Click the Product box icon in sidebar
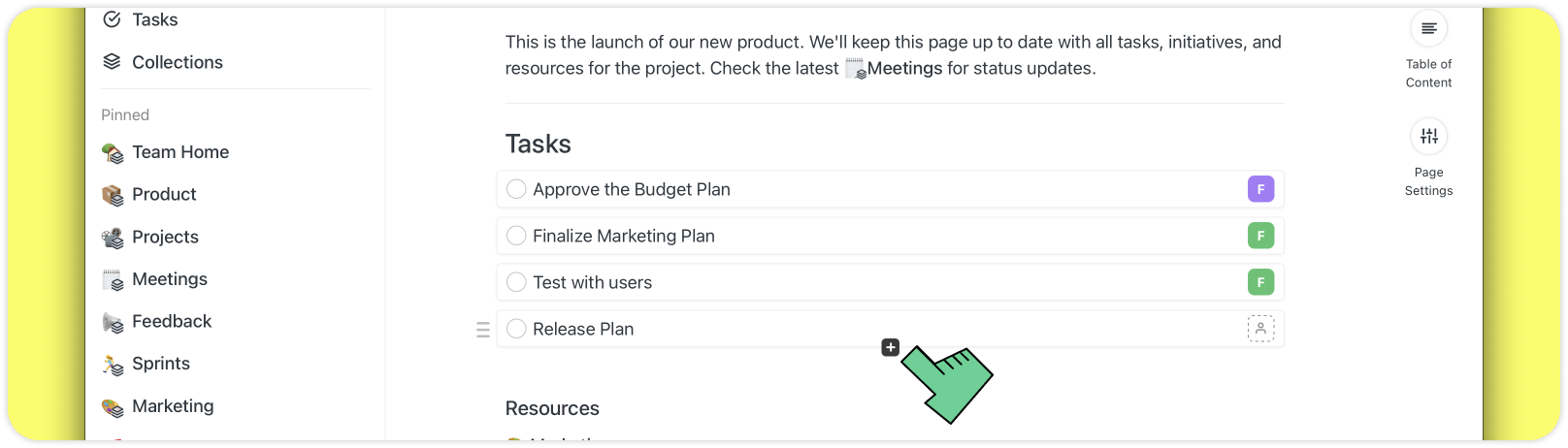The height and width of the screenshot is (448, 1568). [x=113, y=195]
